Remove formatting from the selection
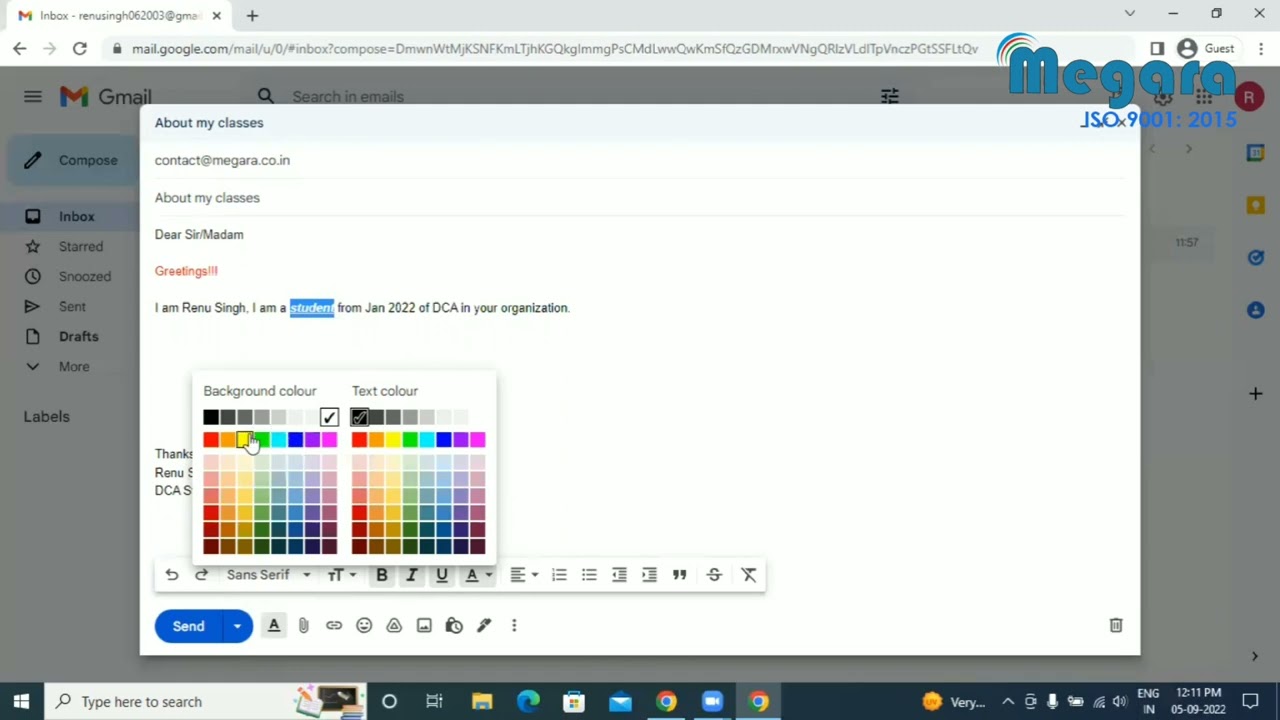 pos(749,575)
